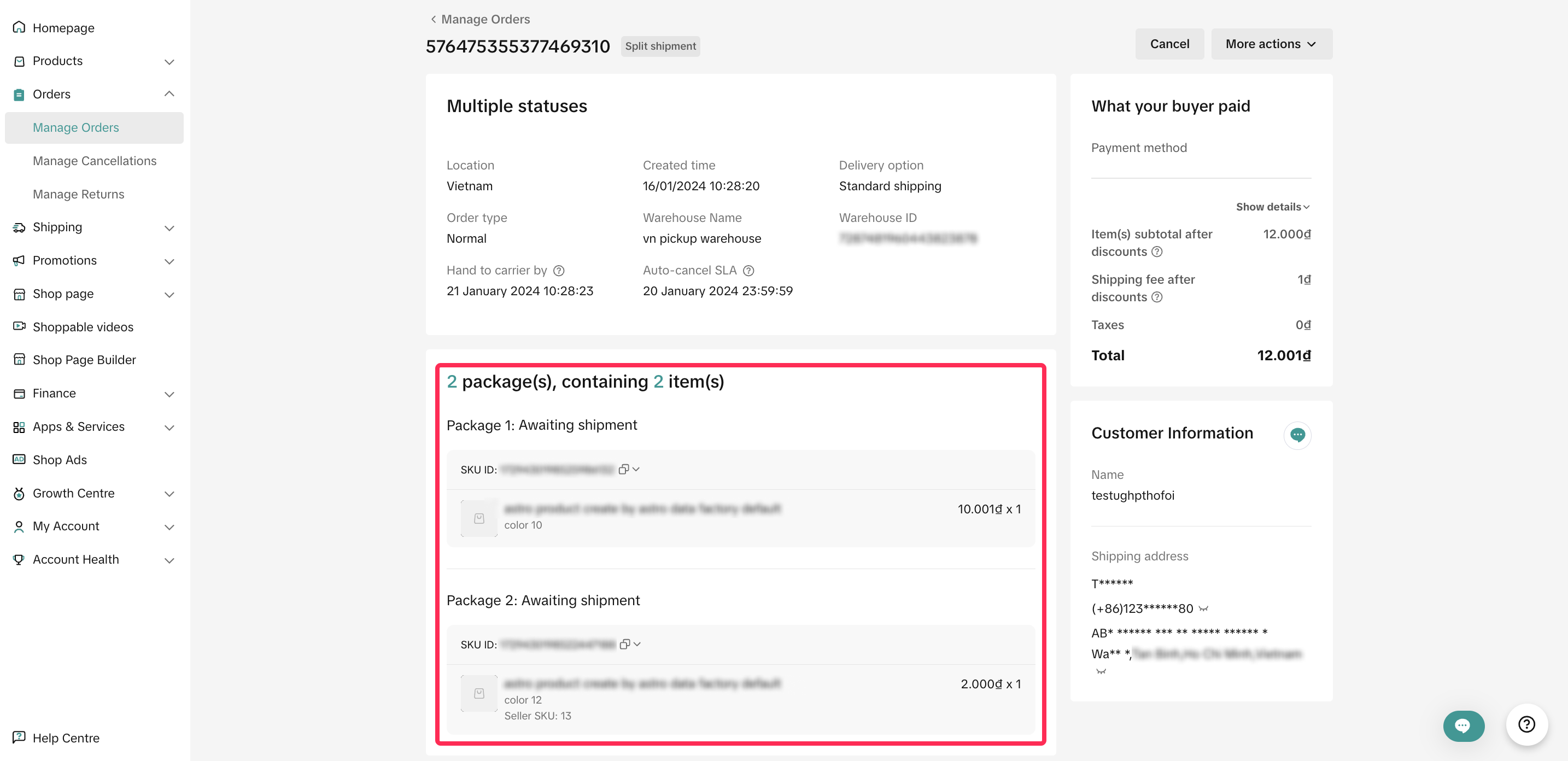Click Hand to carrier by help icon
Image resolution: width=1568 pixels, height=761 pixels.
coord(558,270)
